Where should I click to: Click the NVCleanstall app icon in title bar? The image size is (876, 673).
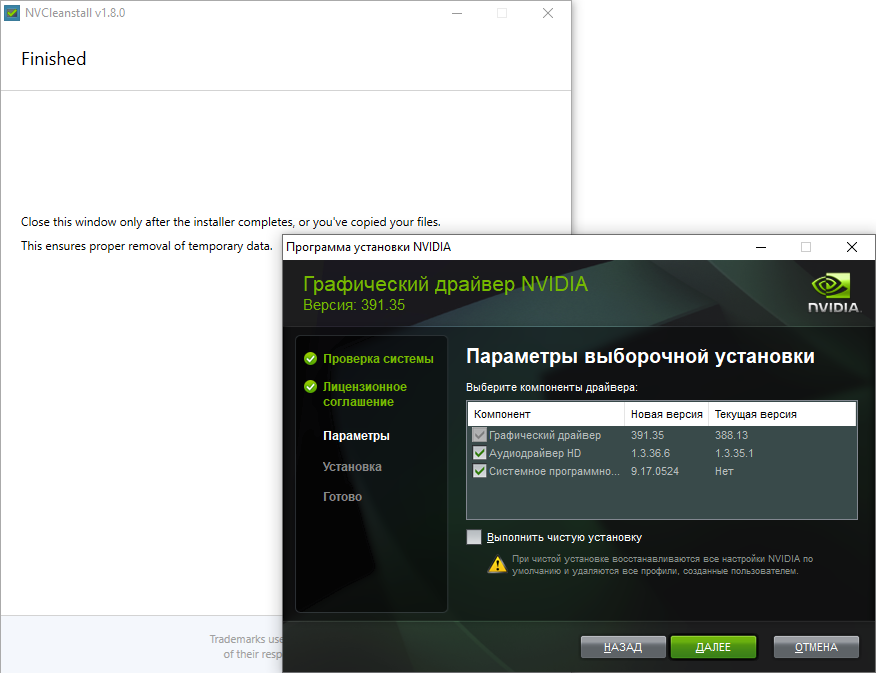coord(12,13)
